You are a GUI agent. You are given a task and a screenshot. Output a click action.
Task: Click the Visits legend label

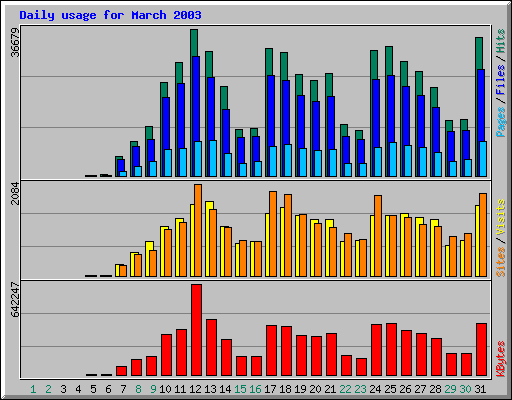[501, 217]
